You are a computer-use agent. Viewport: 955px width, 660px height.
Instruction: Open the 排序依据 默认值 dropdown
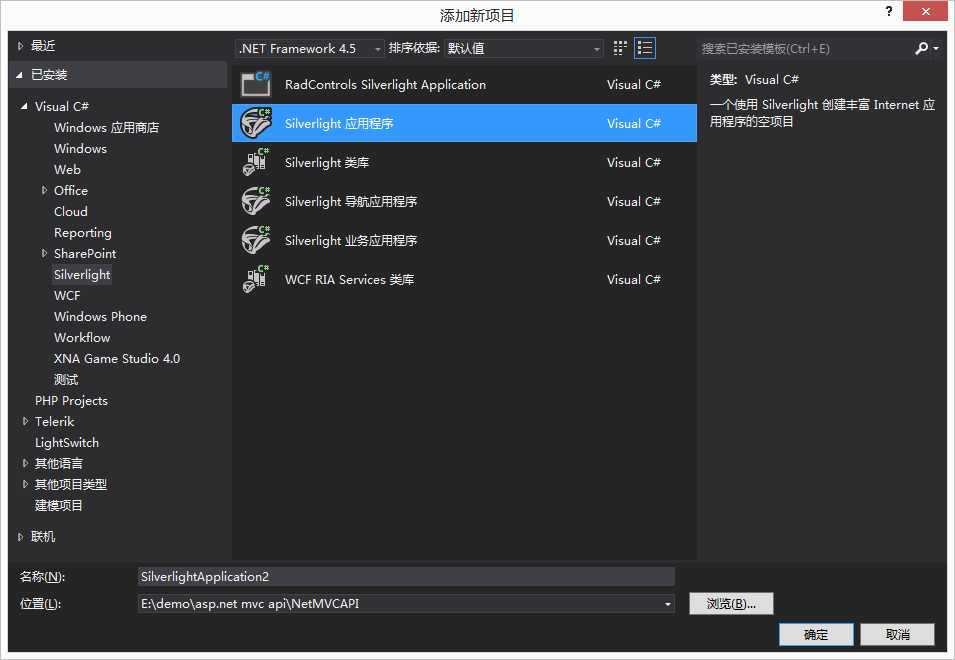coord(524,48)
